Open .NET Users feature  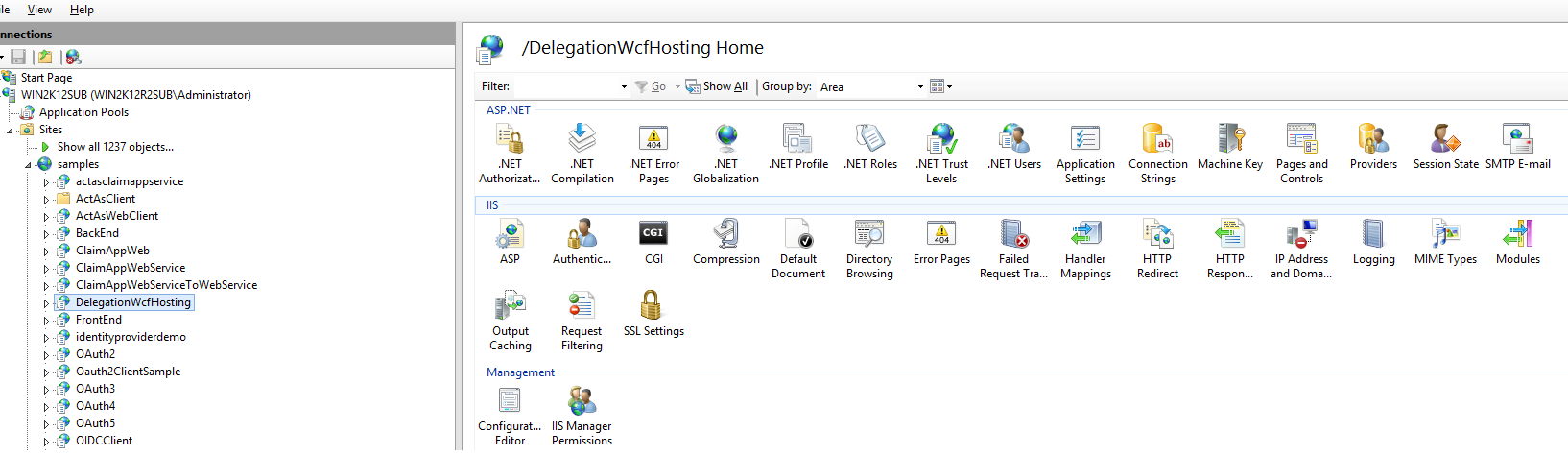(1014, 146)
